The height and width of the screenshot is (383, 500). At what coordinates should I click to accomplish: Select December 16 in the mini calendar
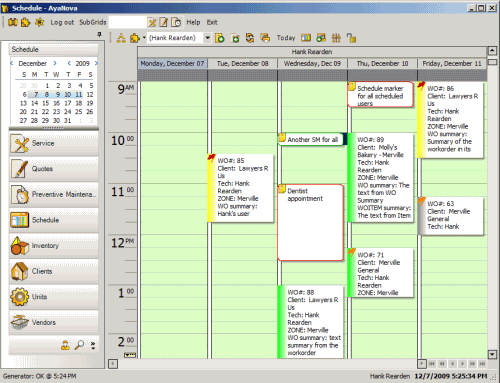(x=57, y=103)
